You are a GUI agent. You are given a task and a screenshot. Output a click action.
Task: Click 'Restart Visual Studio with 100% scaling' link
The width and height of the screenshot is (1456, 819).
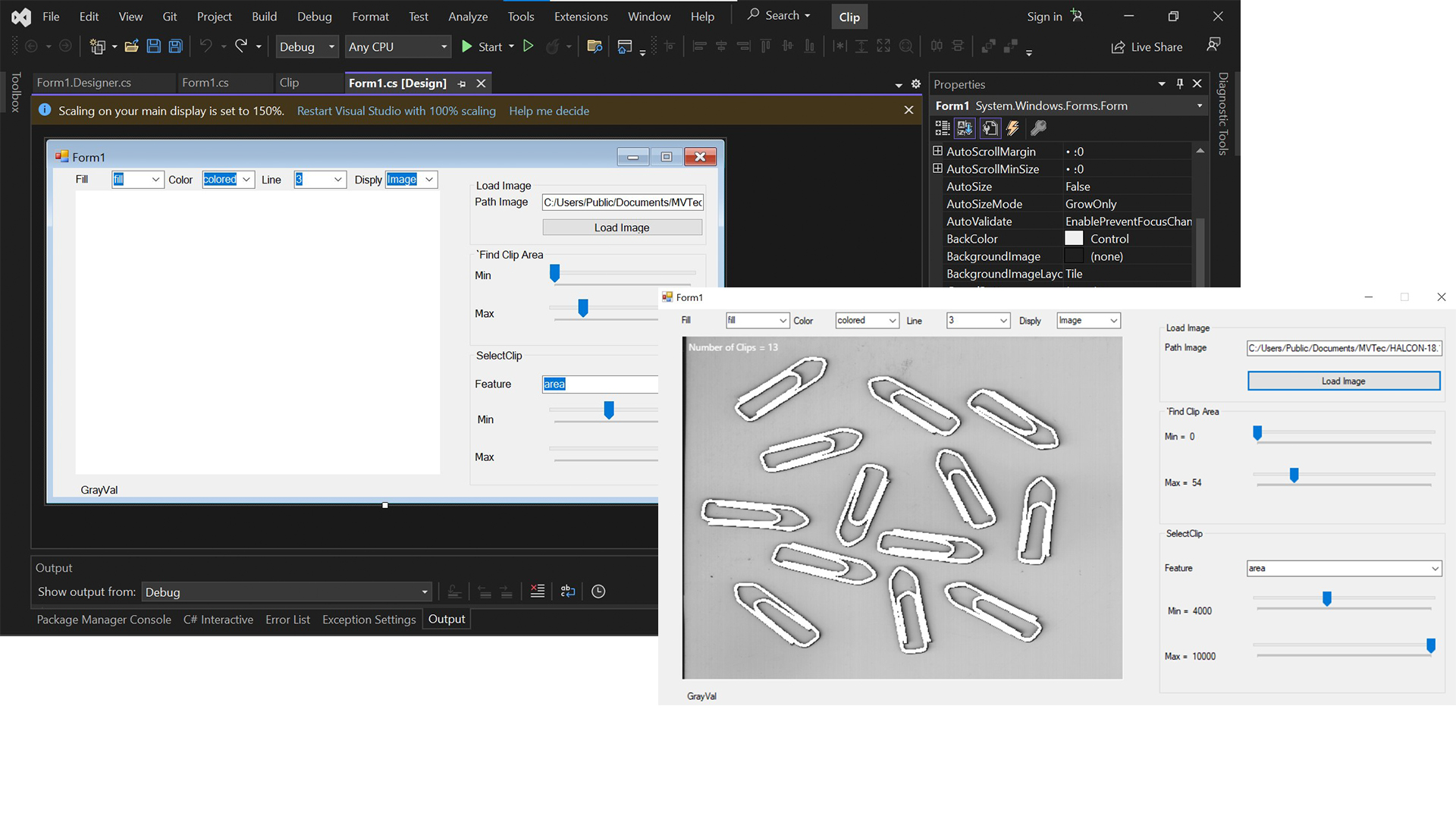[x=396, y=111]
